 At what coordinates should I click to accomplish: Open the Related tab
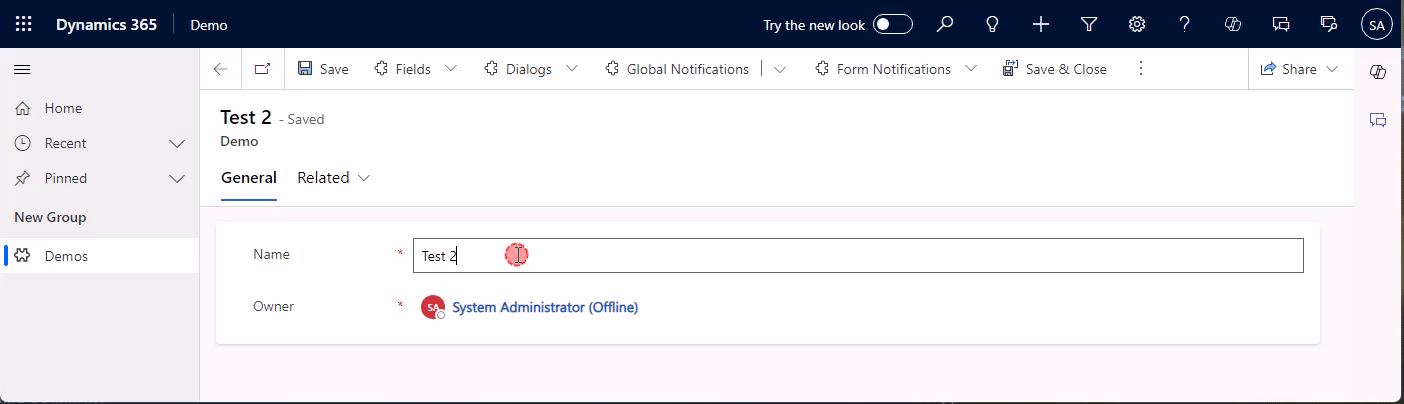[x=323, y=178]
